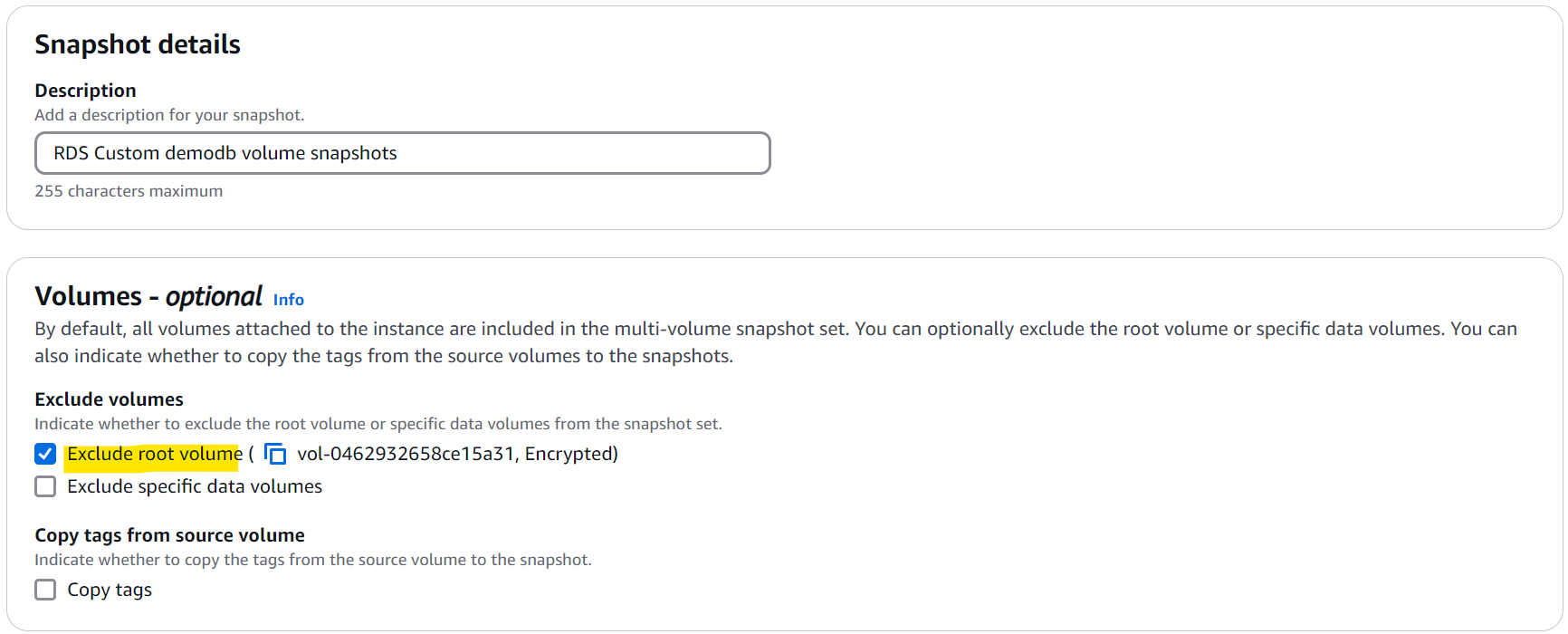Click the "Snapshot details" panel heading

click(138, 44)
